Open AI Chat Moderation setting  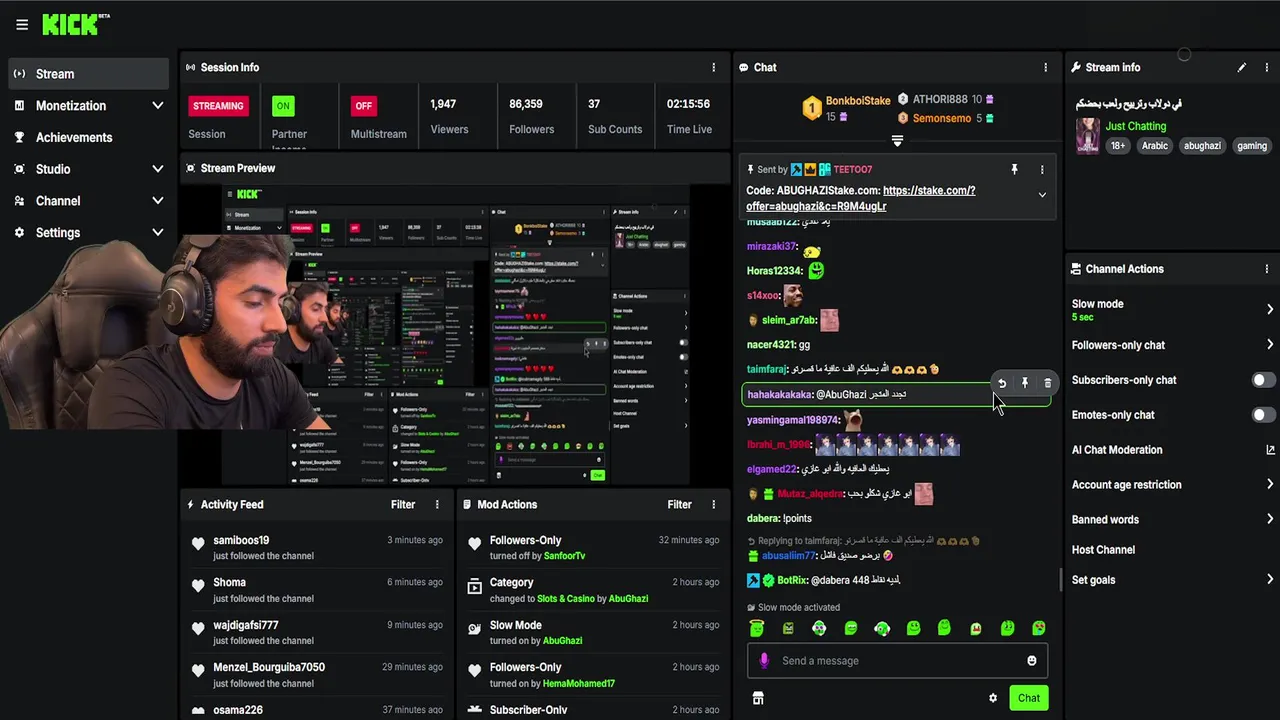[1117, 450]
